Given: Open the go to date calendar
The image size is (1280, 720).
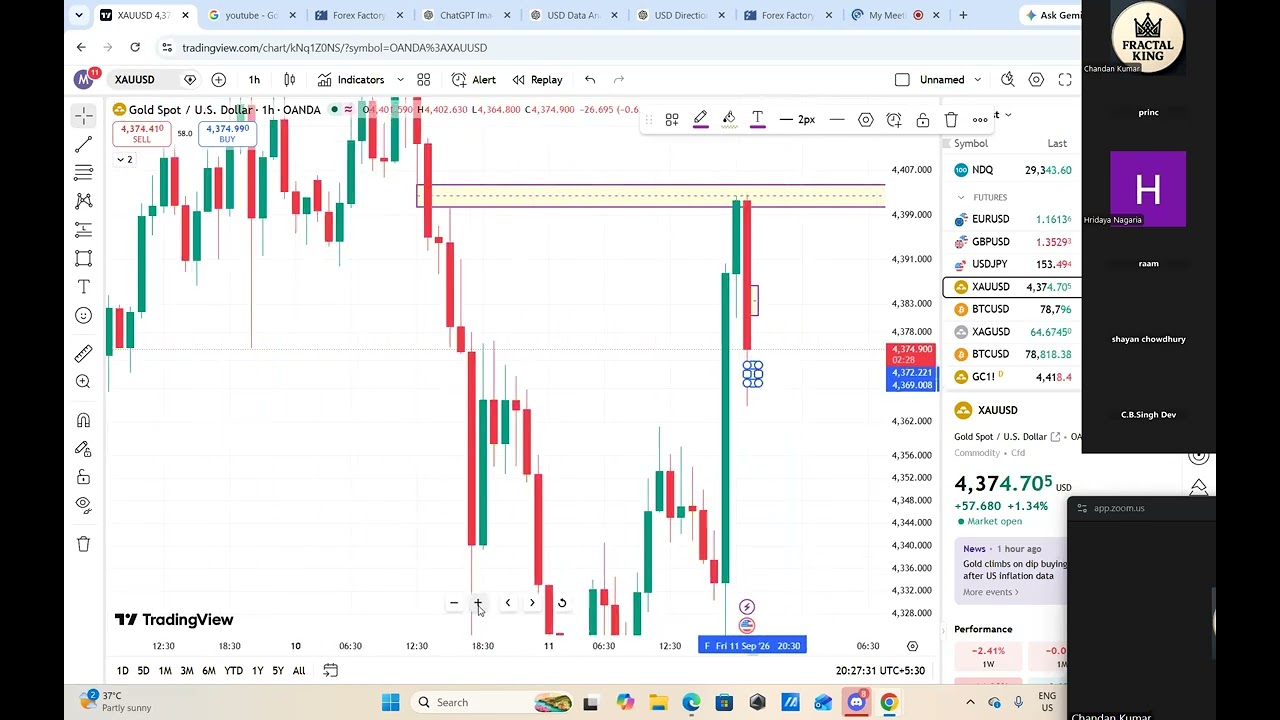Looking at the screenshot, I should 331,671.
